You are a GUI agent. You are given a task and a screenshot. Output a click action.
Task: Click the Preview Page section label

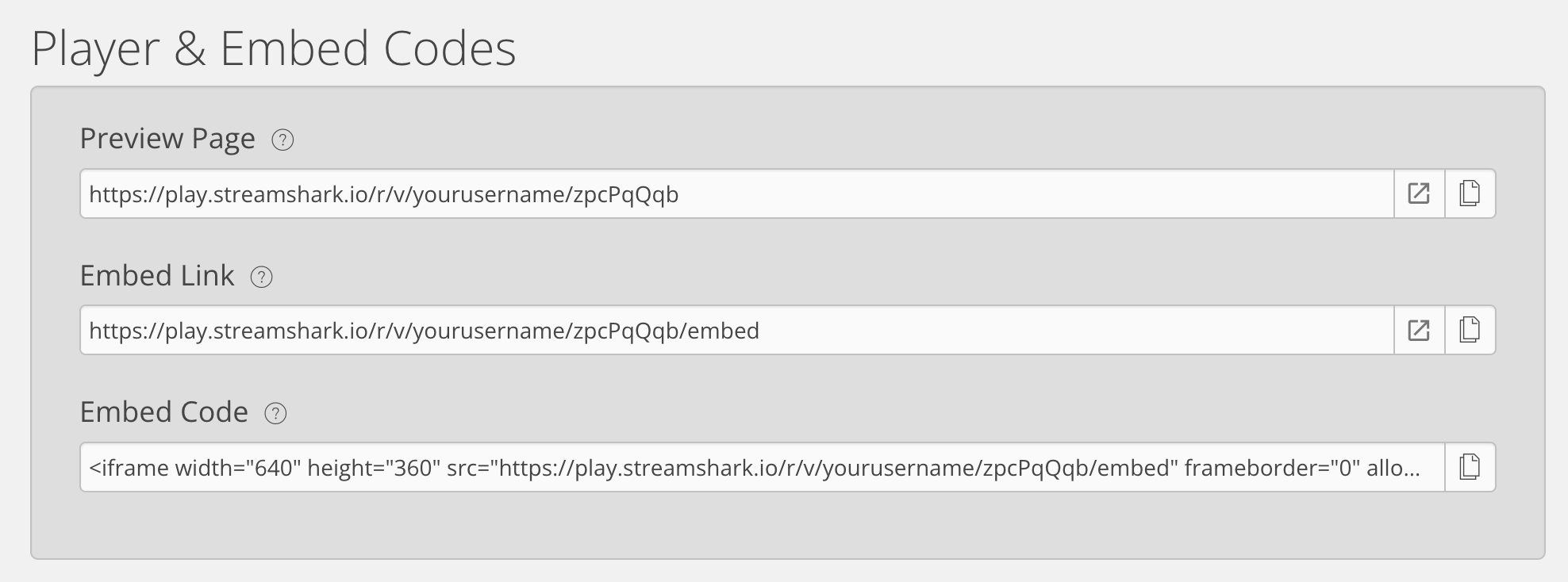(x=167, y=138)
